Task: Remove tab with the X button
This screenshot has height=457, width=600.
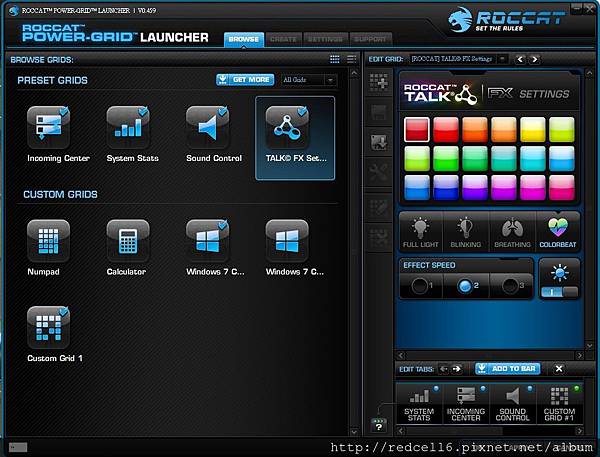Action: coord(559,369)
